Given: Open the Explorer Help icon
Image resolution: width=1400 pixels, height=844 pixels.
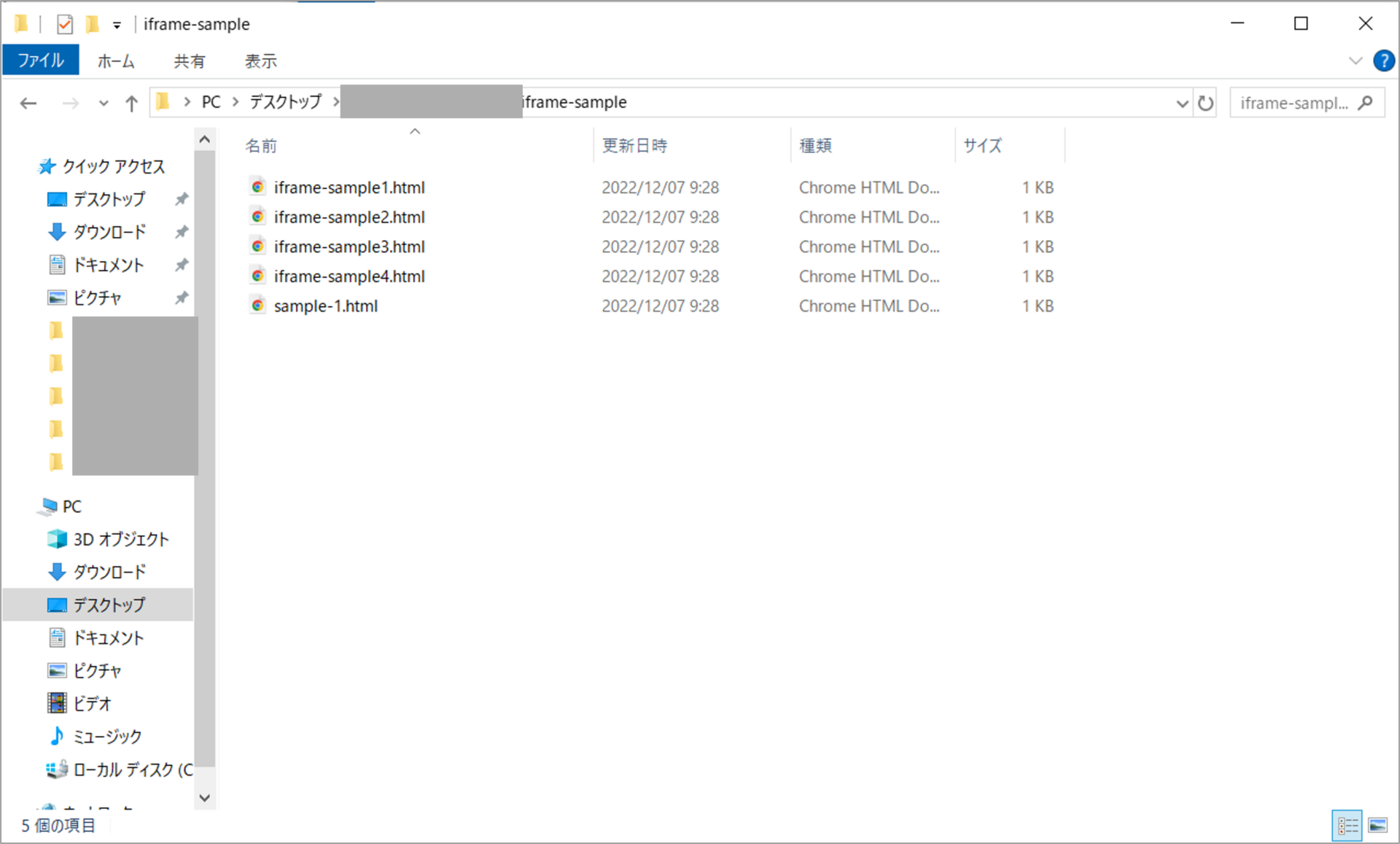Looking at the screenshot, I should coord(1383,61).
